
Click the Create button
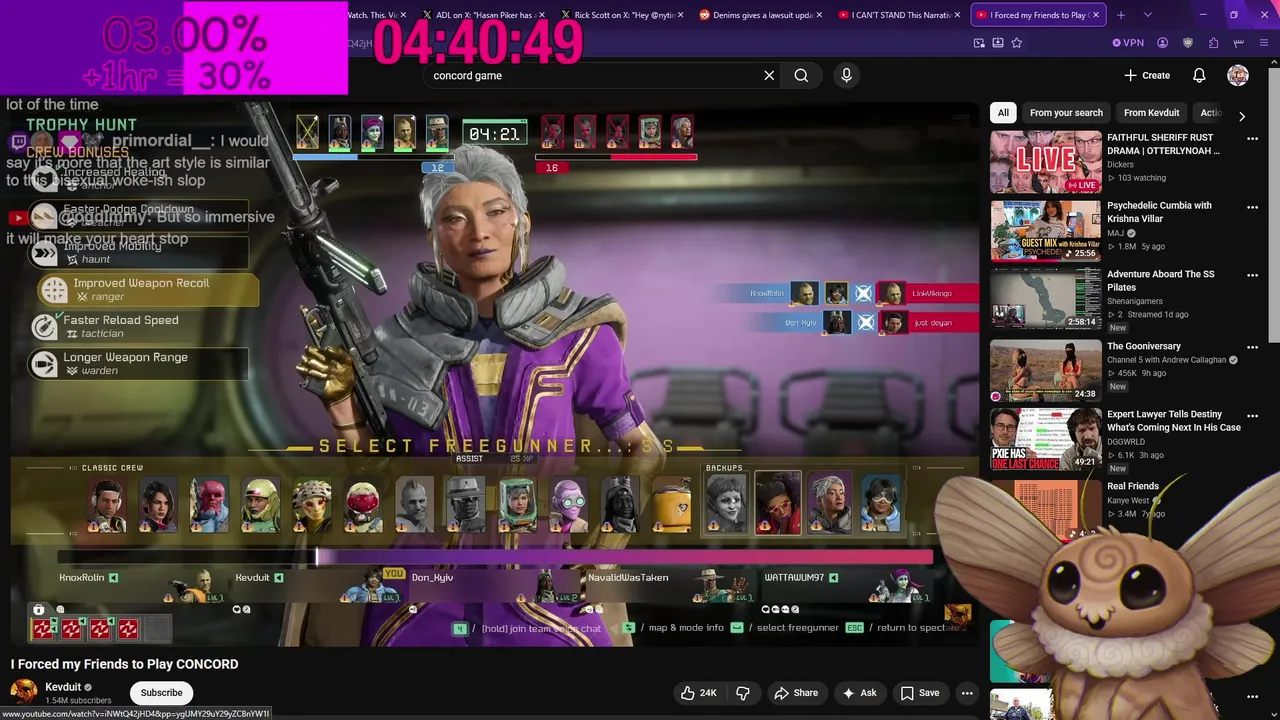point(1147,75)
